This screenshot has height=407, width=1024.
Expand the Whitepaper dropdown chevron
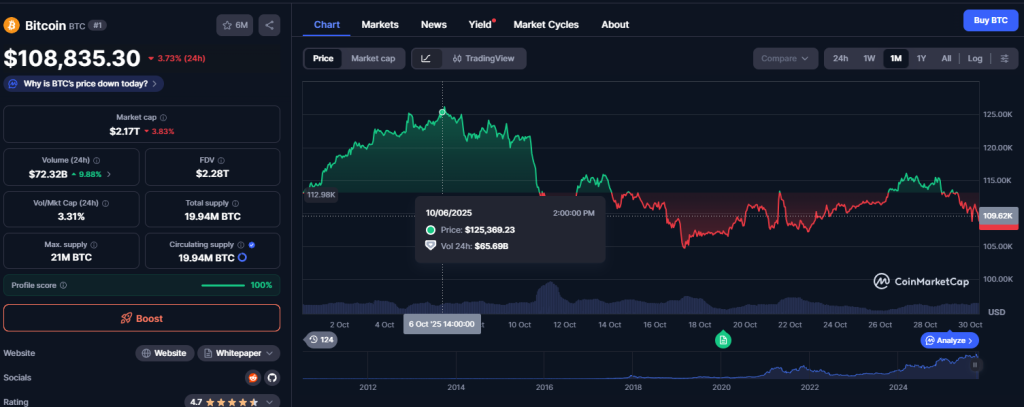click(270, 353)
